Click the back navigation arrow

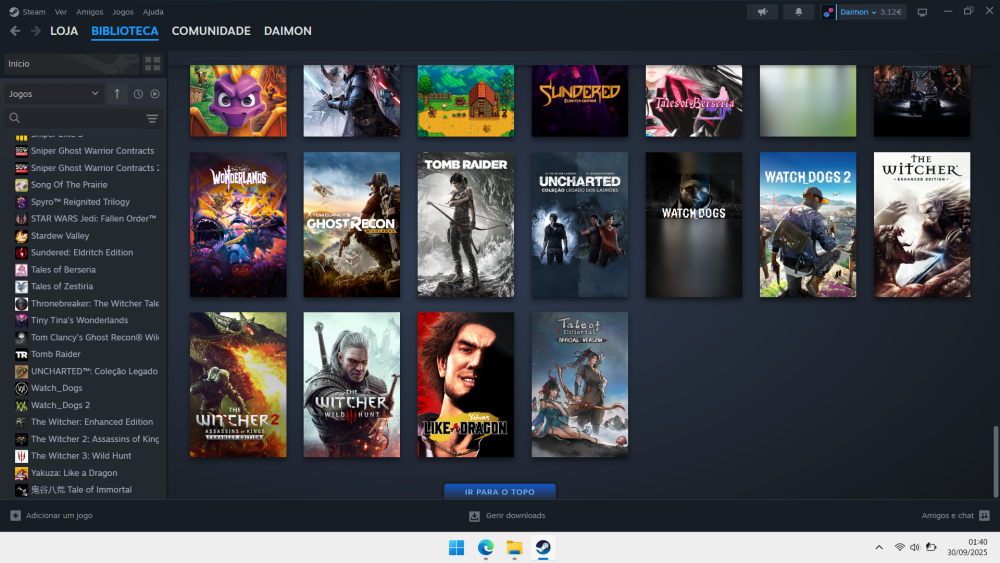coord(14,31)
